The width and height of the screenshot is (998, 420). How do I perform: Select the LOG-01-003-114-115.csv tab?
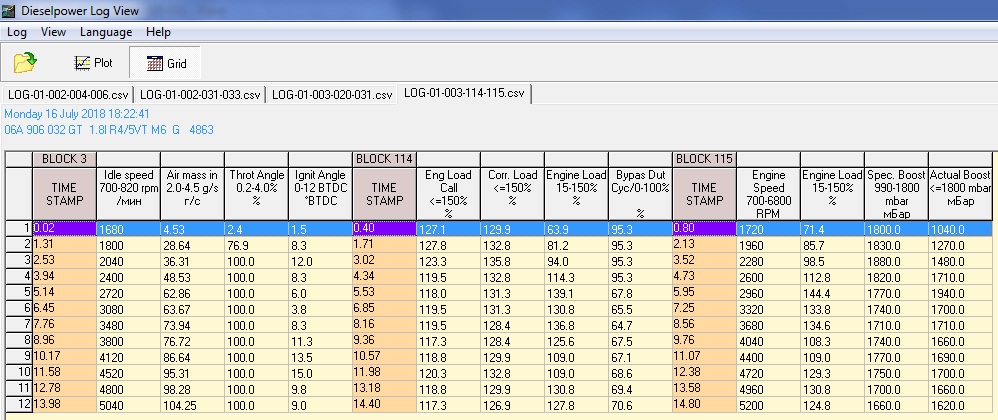coord(464,94)
